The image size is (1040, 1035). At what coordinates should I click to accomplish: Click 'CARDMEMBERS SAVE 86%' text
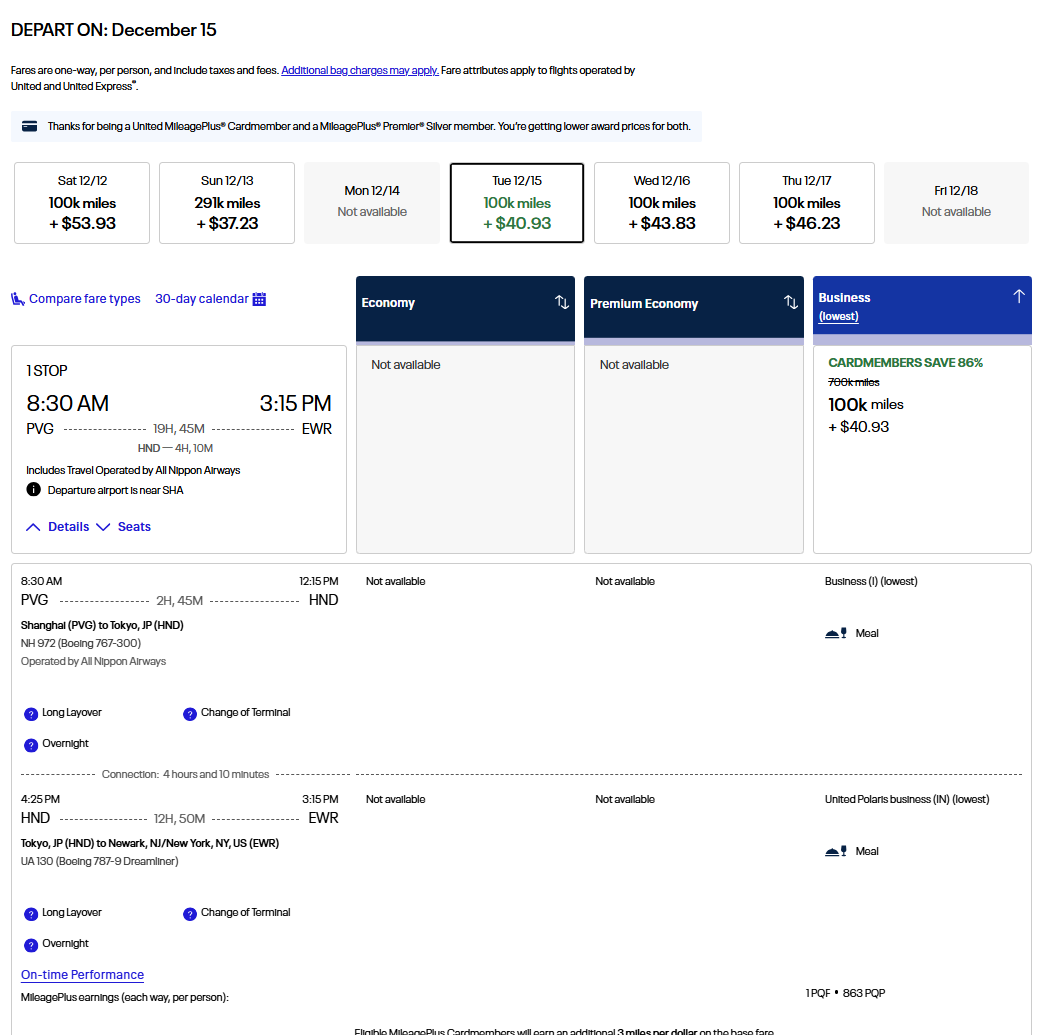tap(905, 363)
